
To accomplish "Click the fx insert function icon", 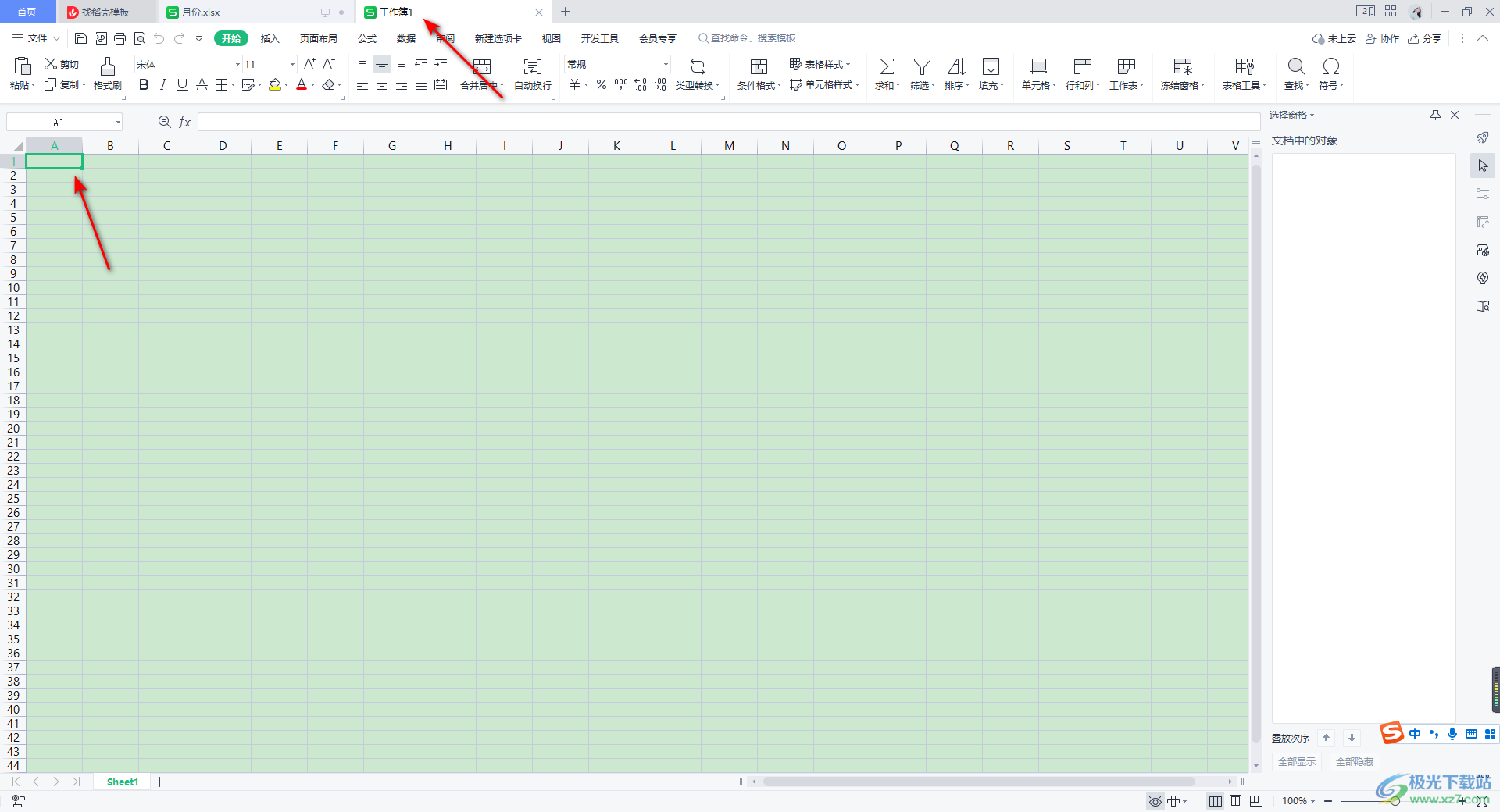I will click(x=185, y=122).
